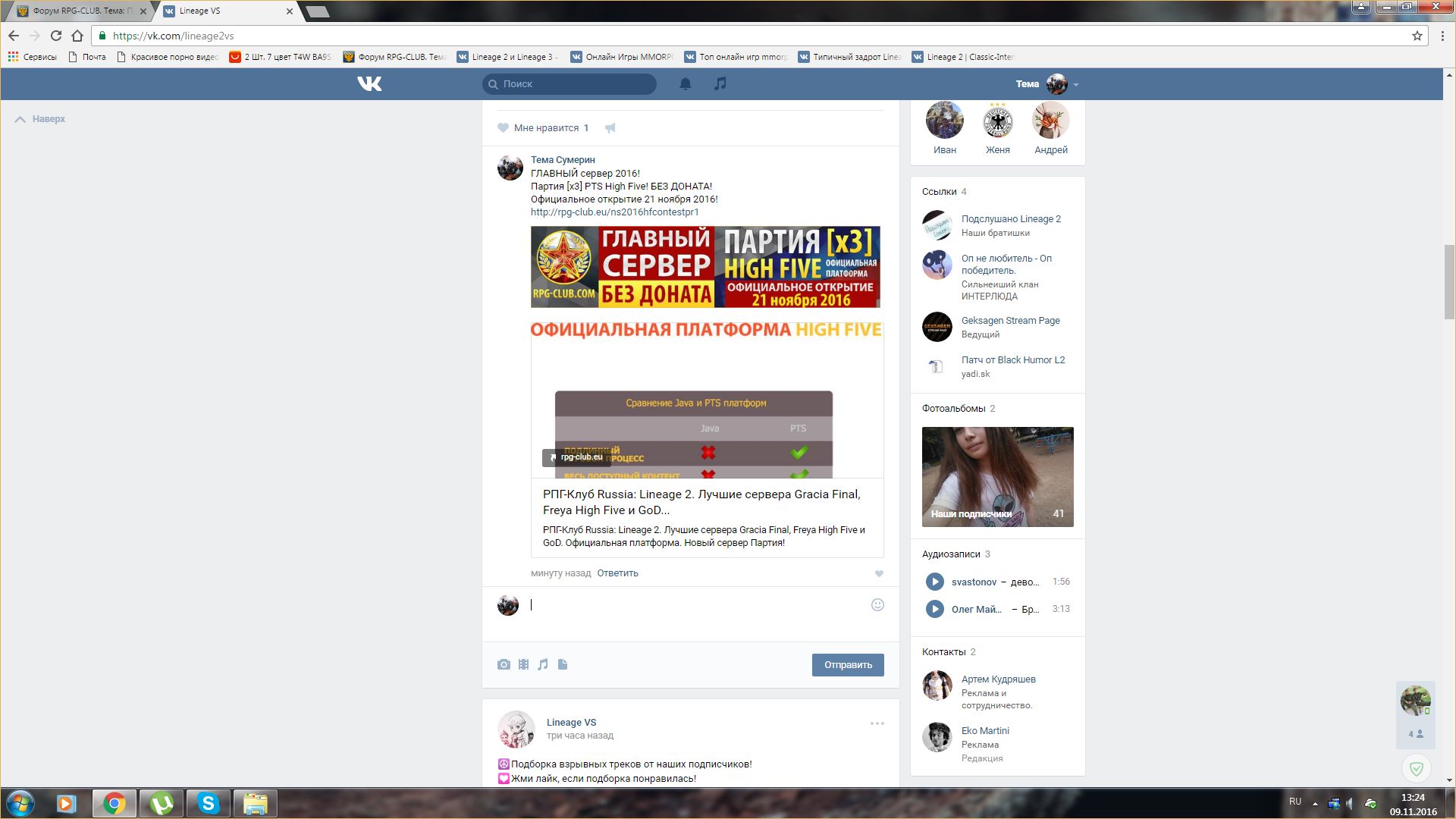Switch to the Форум RPG-CLUB browser tab
Viewport: 1456px width, 819px height.
(x=80, y=11)
